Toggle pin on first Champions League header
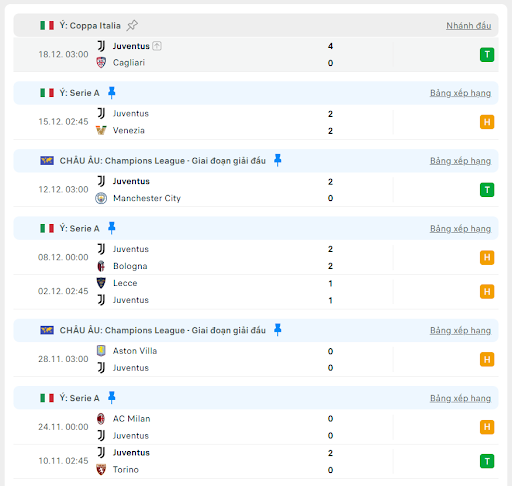 277,160
